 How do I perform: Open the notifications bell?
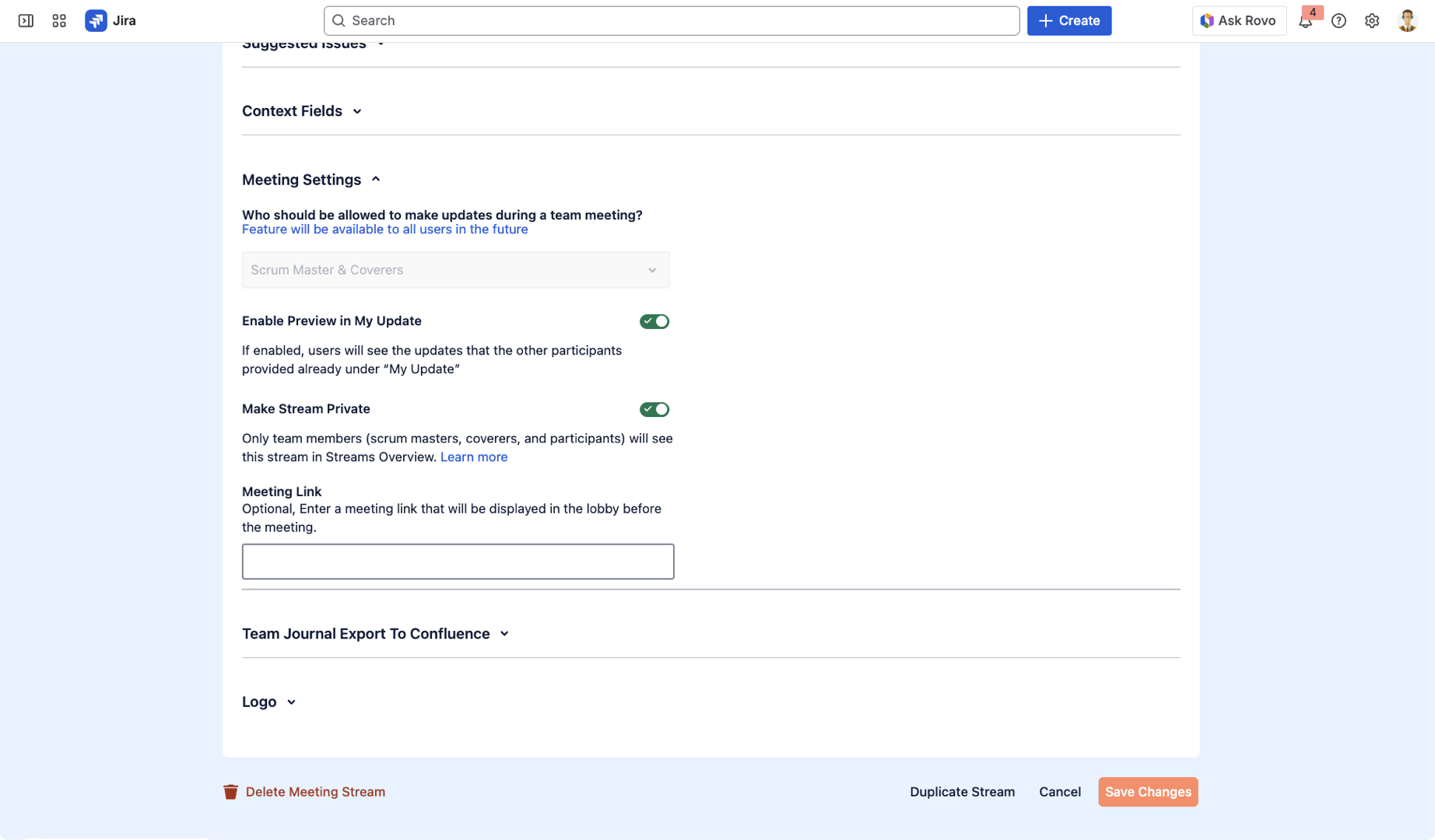tap(1305, 21)
